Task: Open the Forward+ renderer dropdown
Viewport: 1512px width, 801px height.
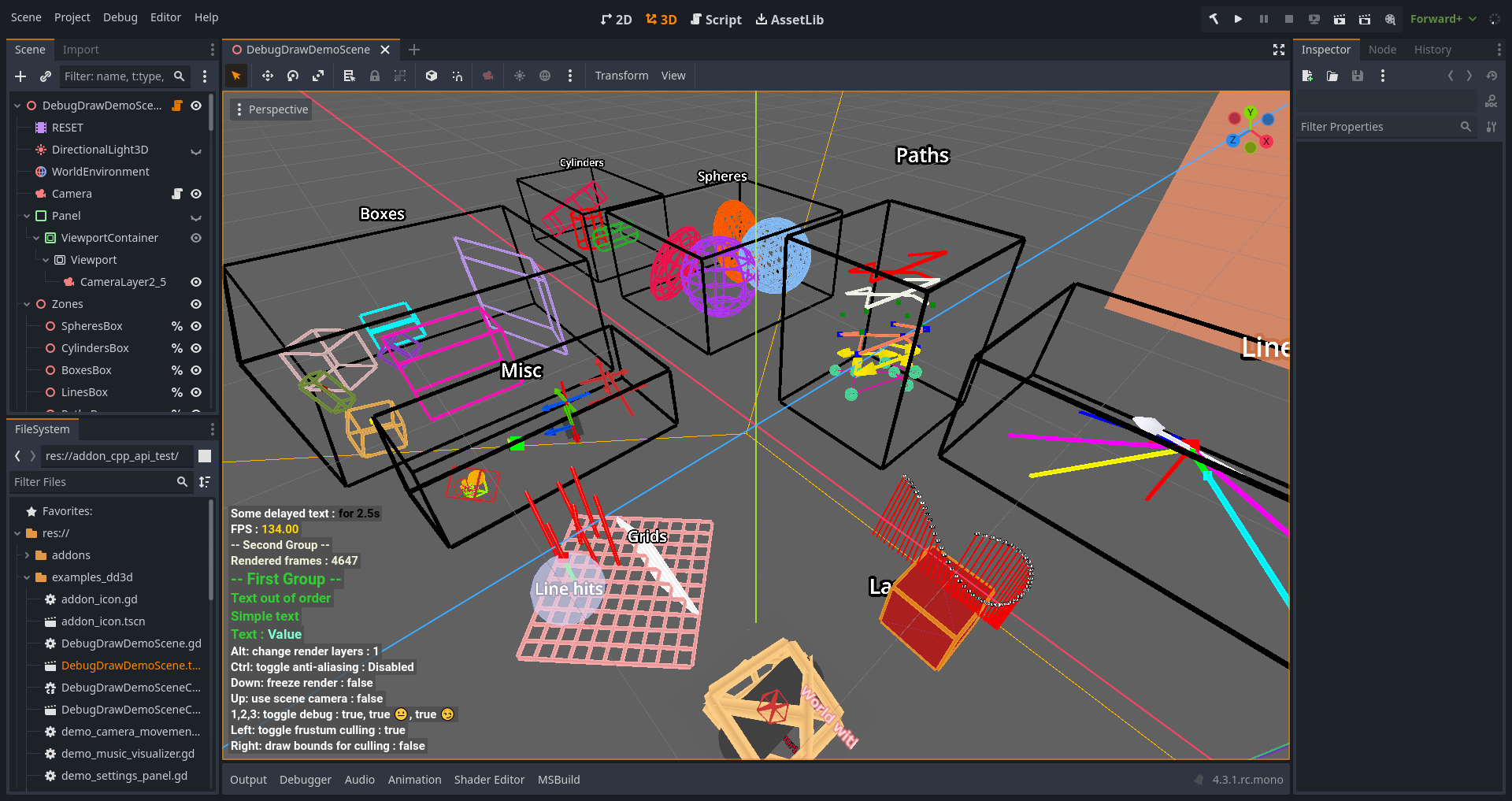Action: [1443, 19]
